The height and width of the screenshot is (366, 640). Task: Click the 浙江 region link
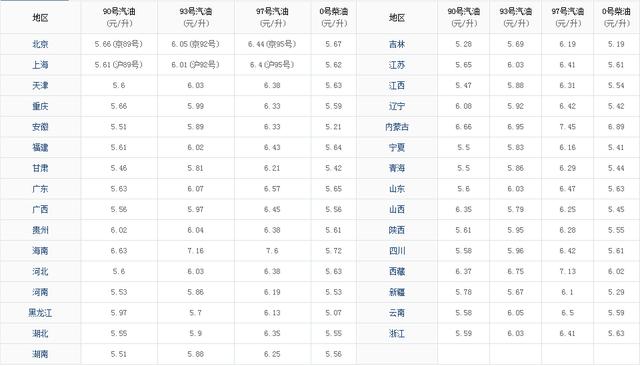(x=397, y=333)
